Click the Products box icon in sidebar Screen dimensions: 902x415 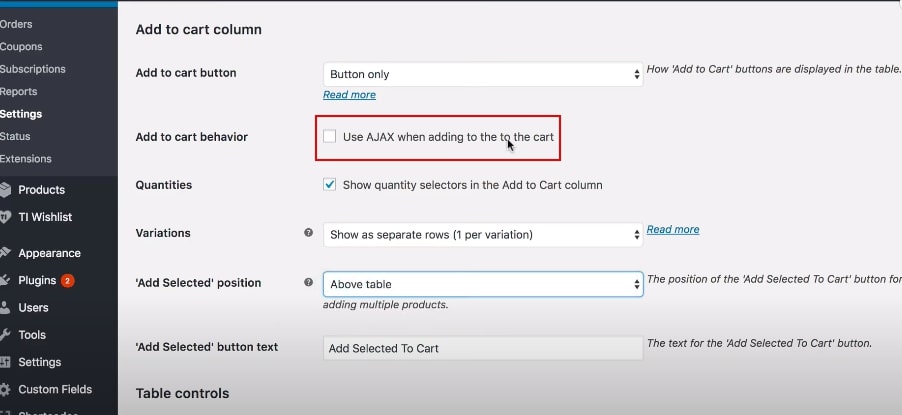6,190
